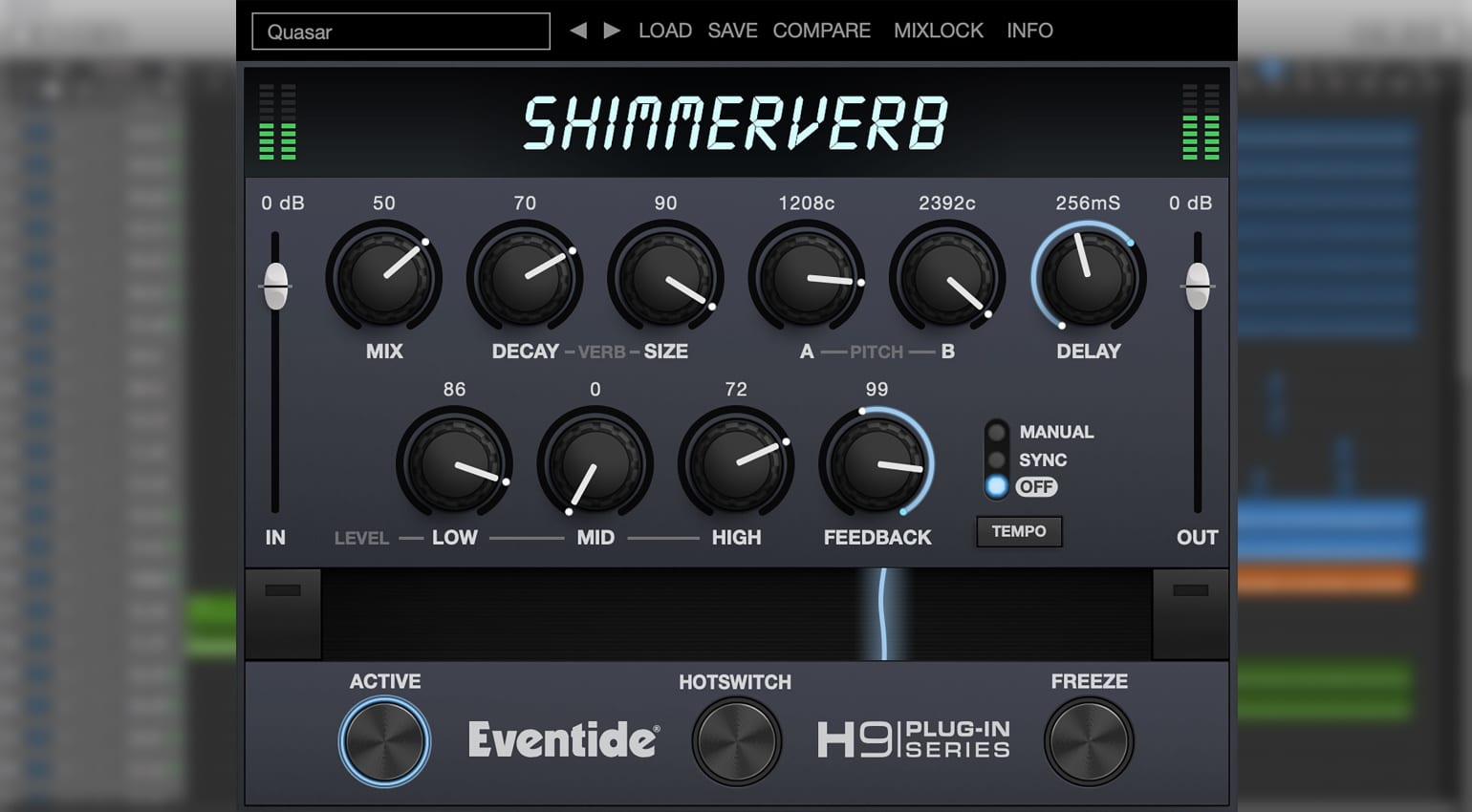Image resolution: width=1472 pixels, height=812 pixels.
Task: Click the DECAY value 70
Action: [x=525, y=203]
